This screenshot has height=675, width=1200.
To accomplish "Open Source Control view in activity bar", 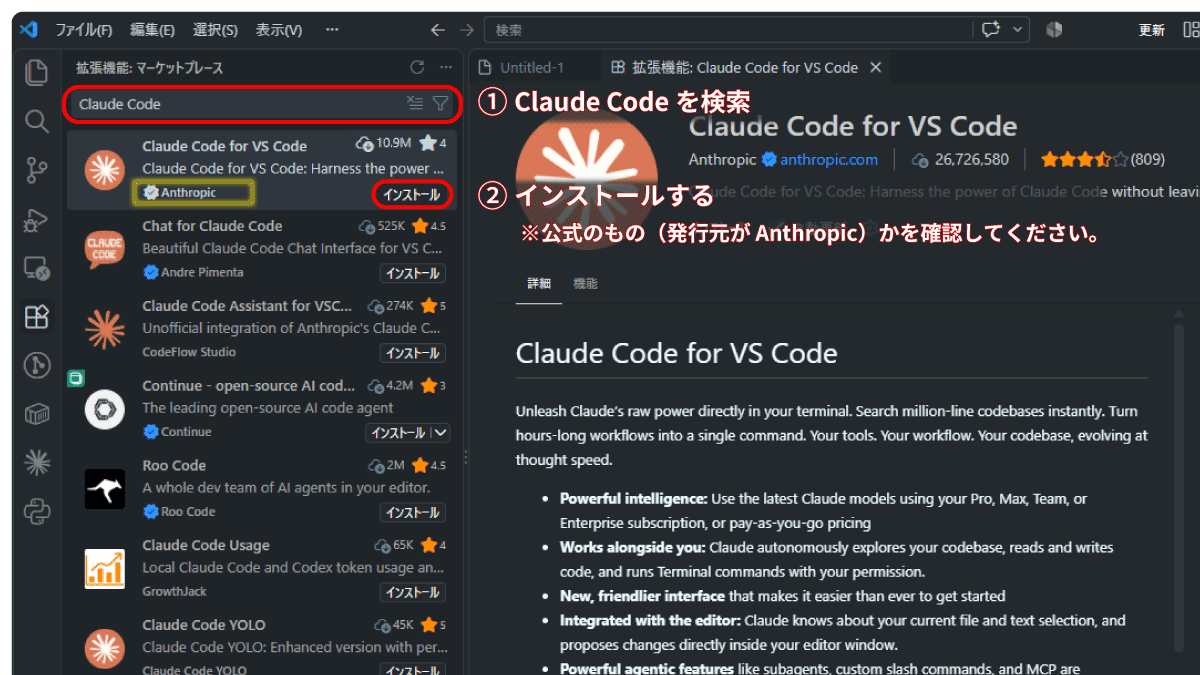I will [37, 170].
